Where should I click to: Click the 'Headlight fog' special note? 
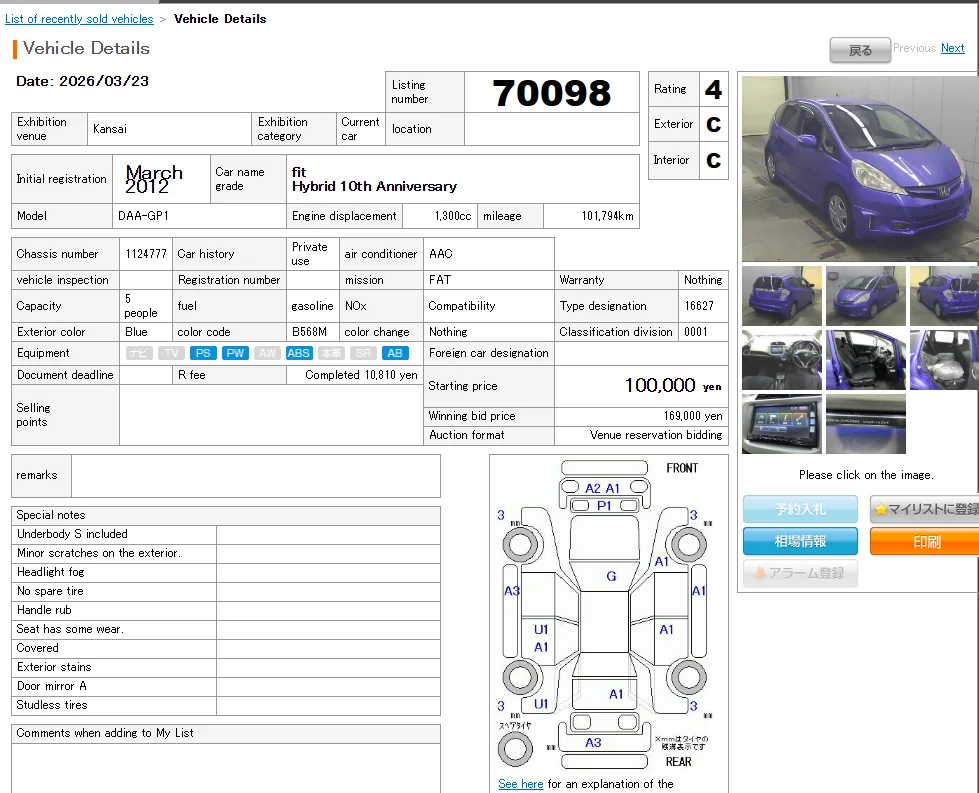pos(51,572)
